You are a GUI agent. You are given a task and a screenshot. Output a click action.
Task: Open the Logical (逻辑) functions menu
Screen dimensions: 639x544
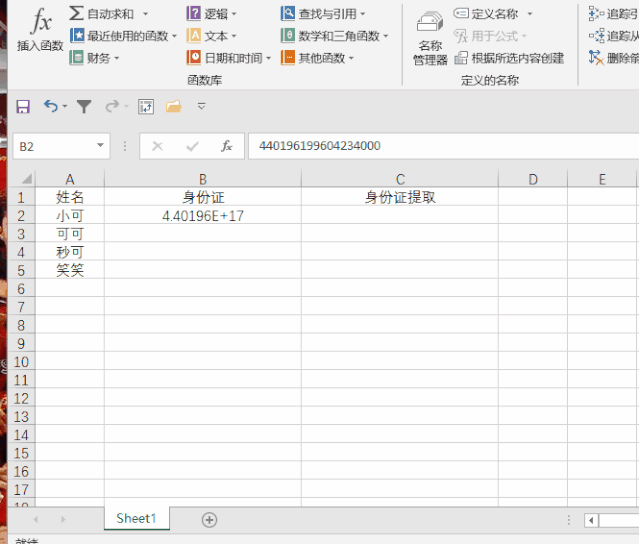pos(212,14)
